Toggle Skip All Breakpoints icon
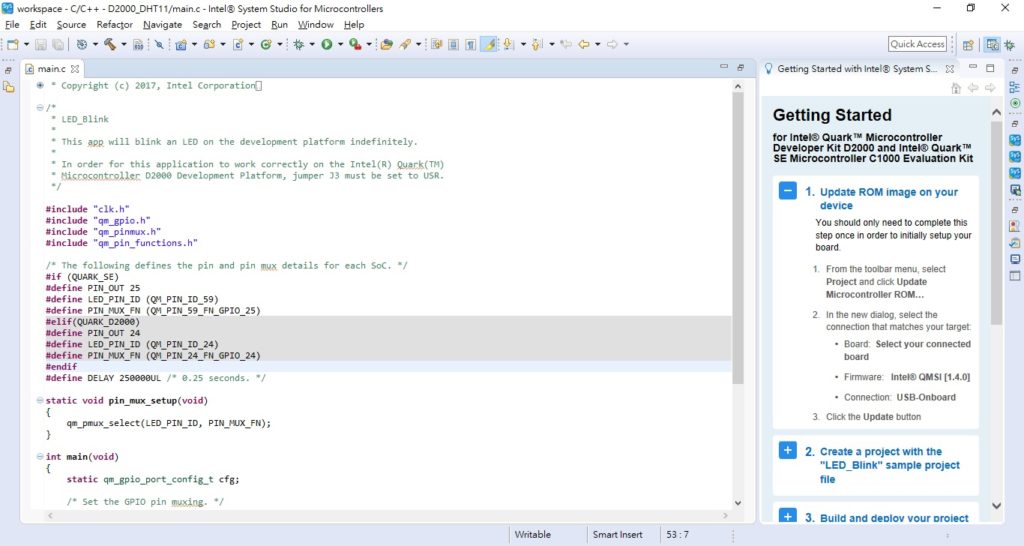Viewport: 1024px width, 546px height. coord(159,44)
